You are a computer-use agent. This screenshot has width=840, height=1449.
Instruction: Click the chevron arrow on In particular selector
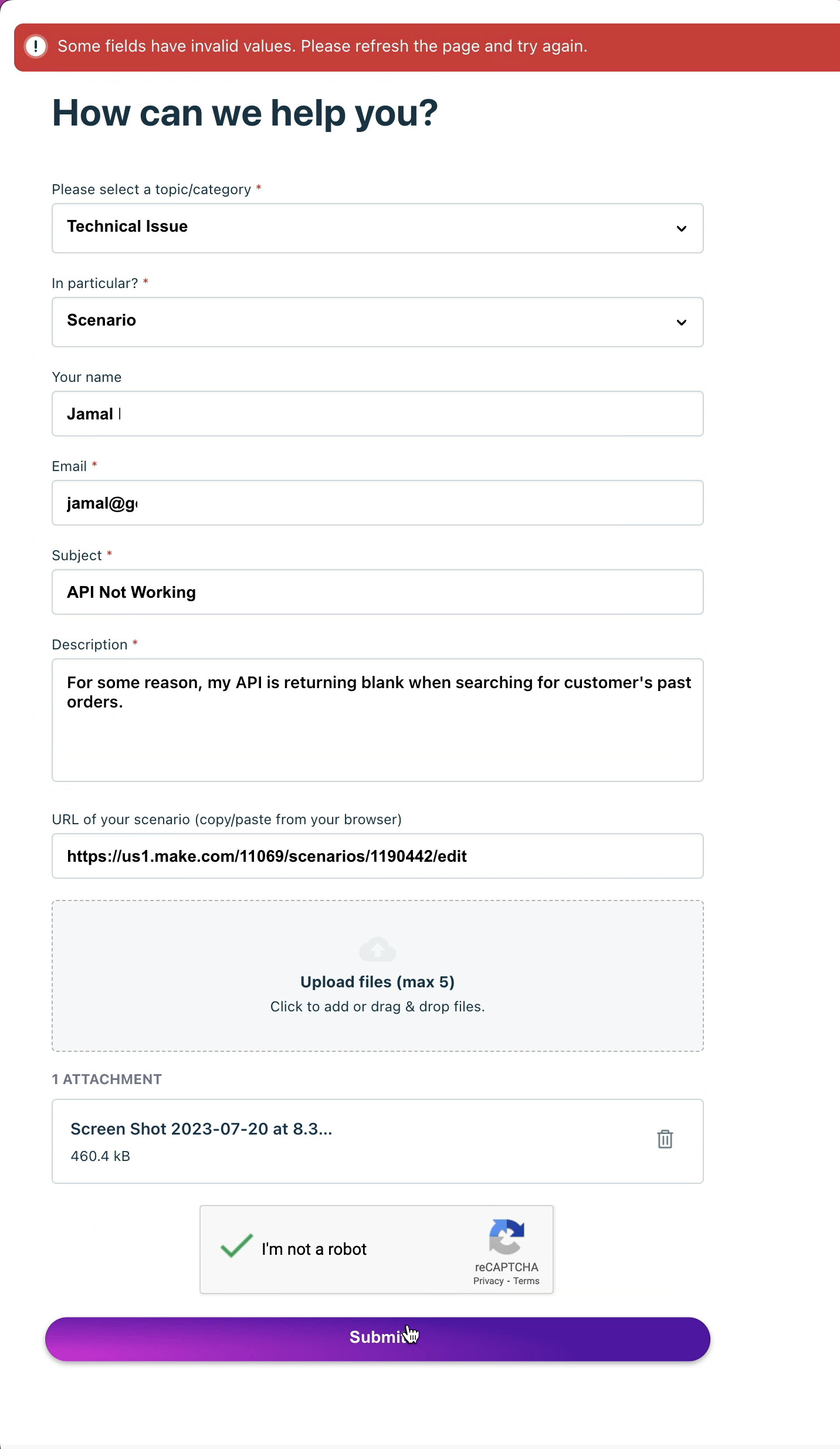(x=681, y=323)
